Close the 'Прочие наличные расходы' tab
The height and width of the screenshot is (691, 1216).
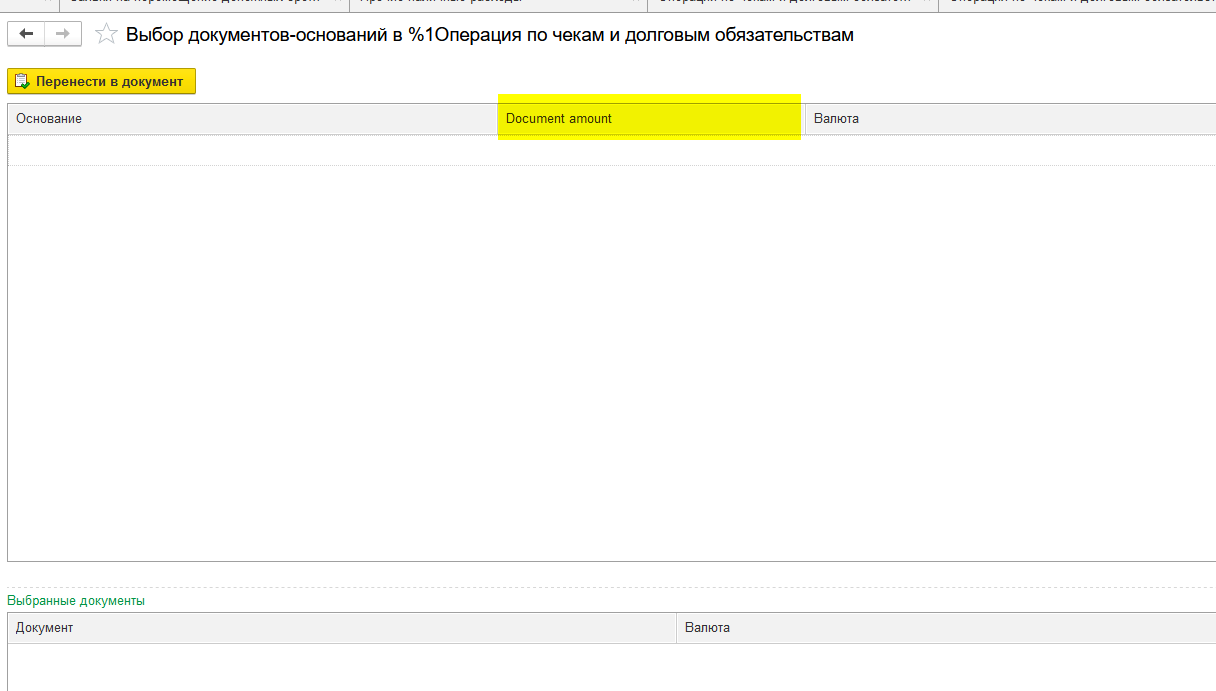click(634, 5)
